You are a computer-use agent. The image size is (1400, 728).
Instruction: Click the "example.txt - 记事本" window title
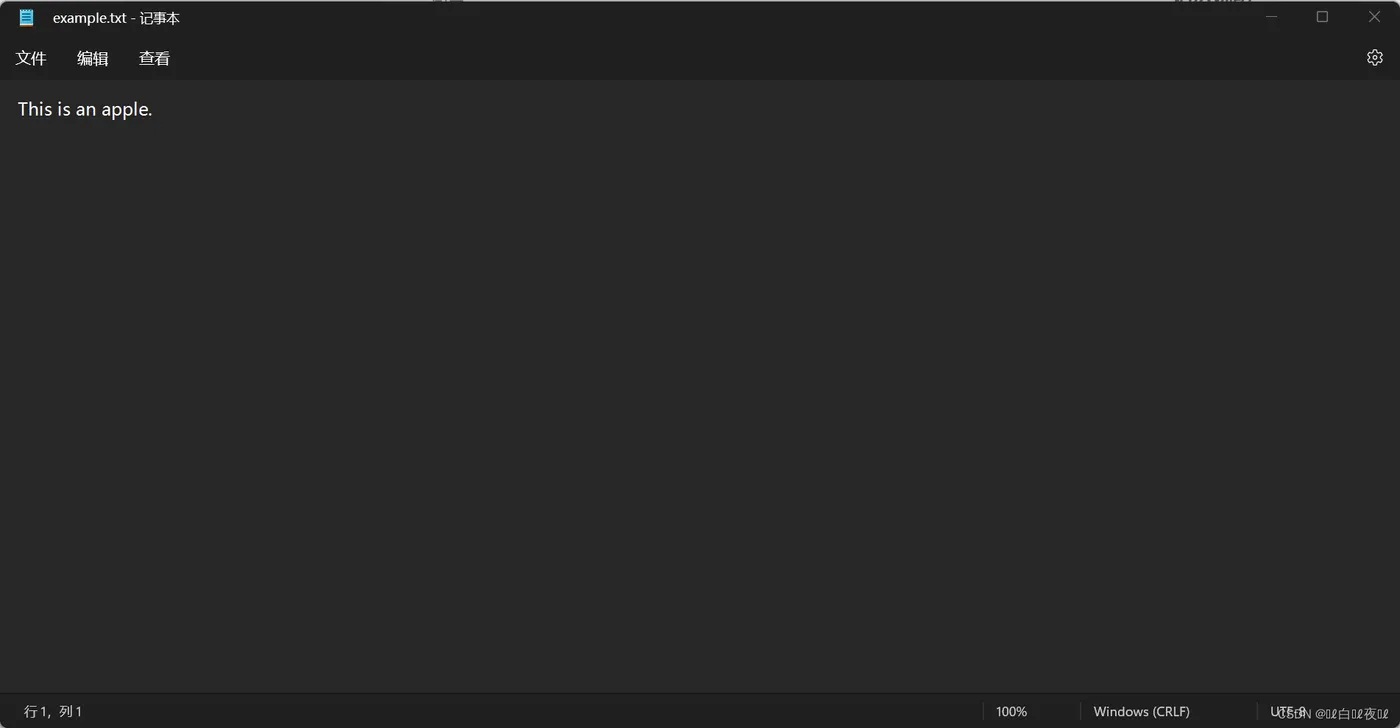point(116,18)
